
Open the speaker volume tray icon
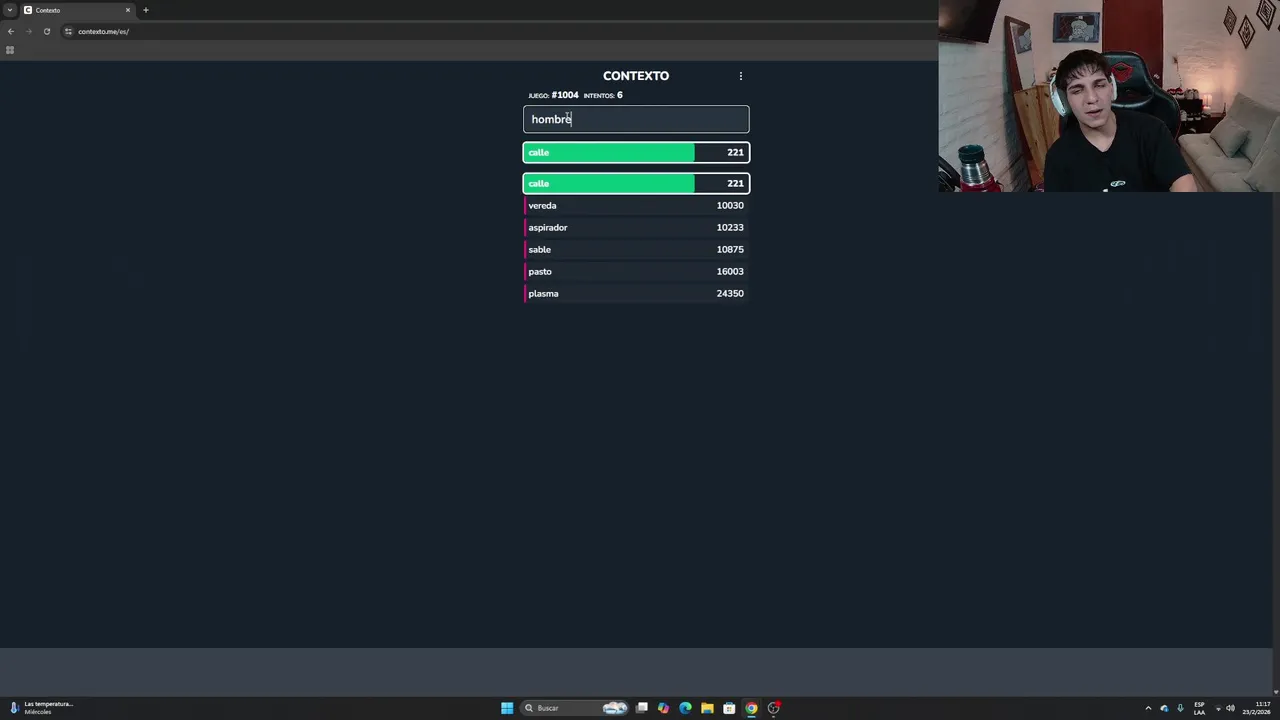pyautogui.click(x=1230, y=708)
